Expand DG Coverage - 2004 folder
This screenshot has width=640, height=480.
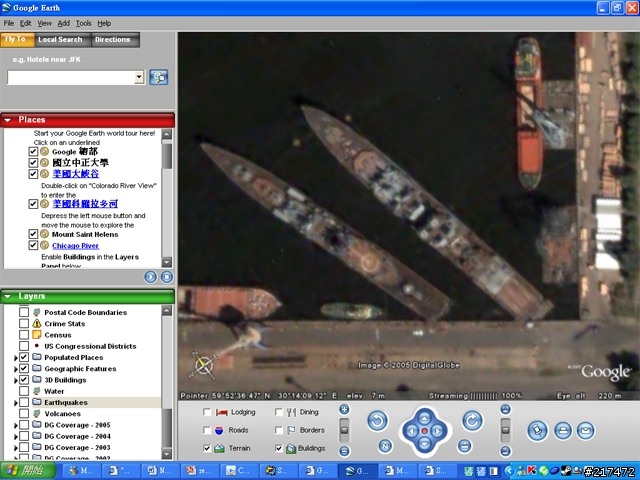[16, 437]
